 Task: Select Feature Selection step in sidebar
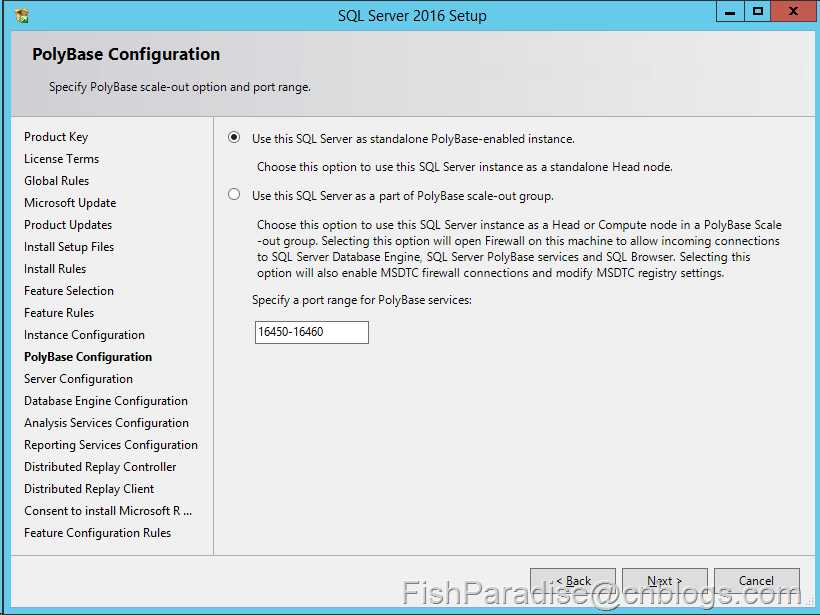coord(69,291)
